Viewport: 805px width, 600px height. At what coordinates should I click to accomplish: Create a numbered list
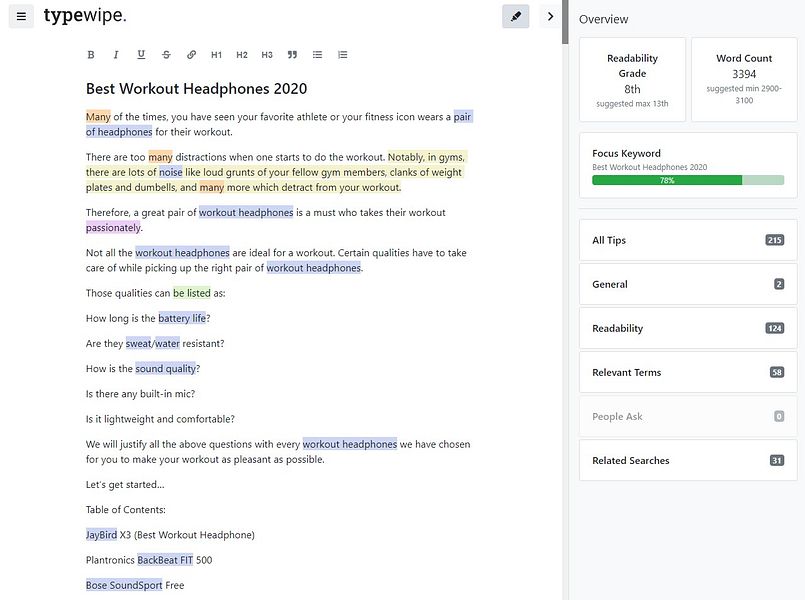coord(342,55)
